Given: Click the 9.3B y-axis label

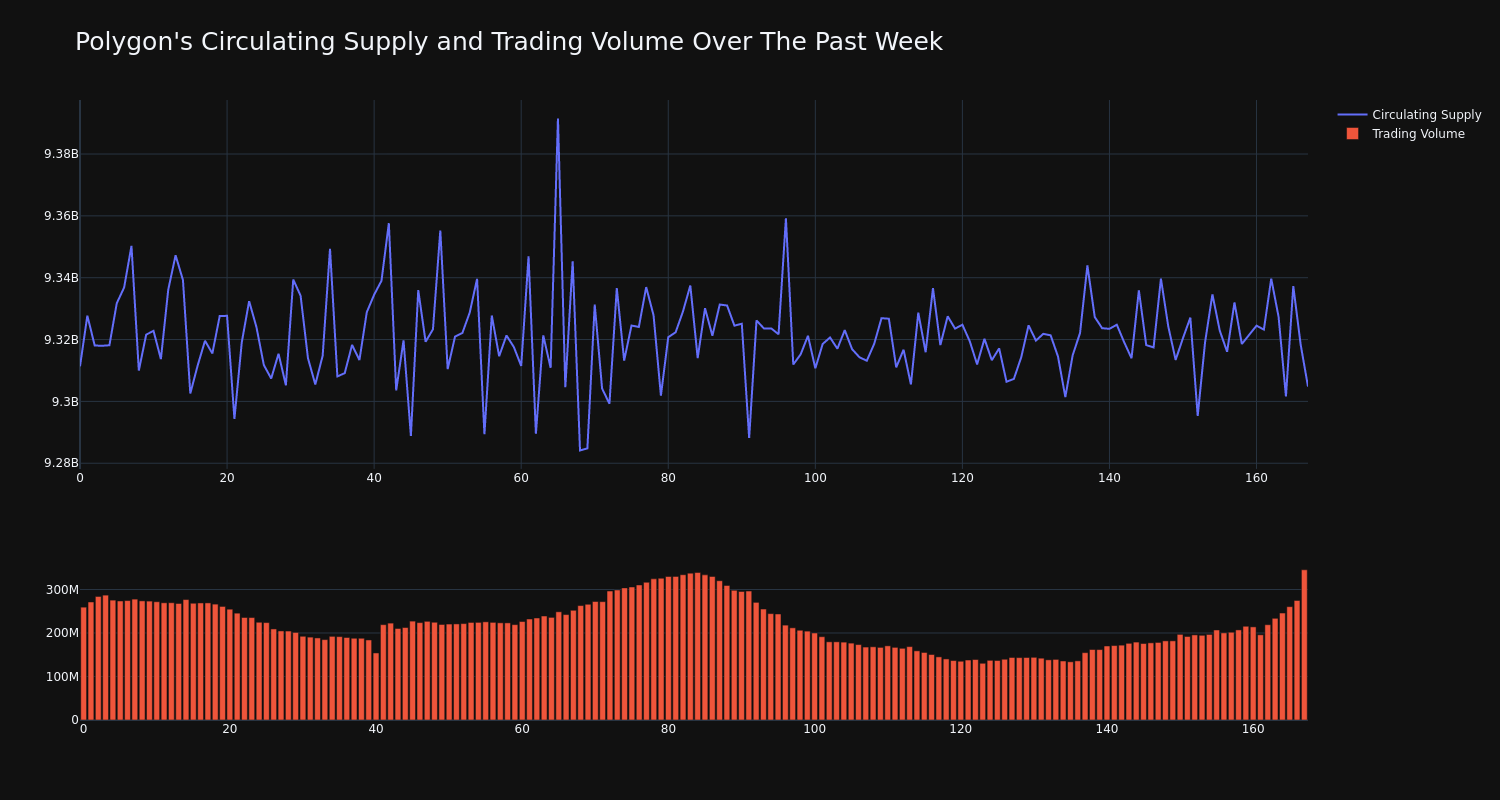Looking at the screenshot, I should pyautogui.click(x=65, y=402).
